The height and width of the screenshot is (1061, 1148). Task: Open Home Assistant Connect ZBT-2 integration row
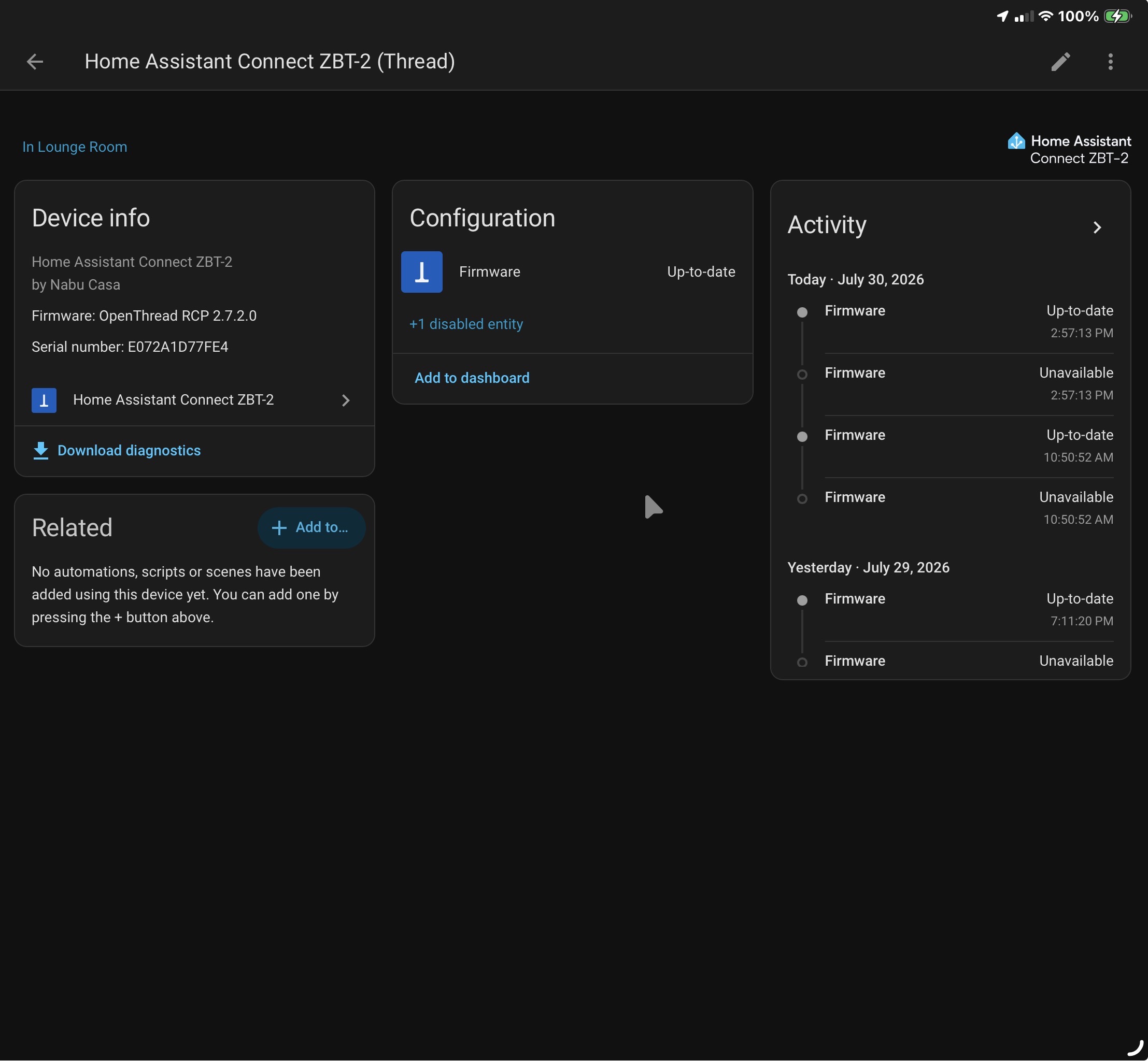pyautogui.click(x=194, y=400)
